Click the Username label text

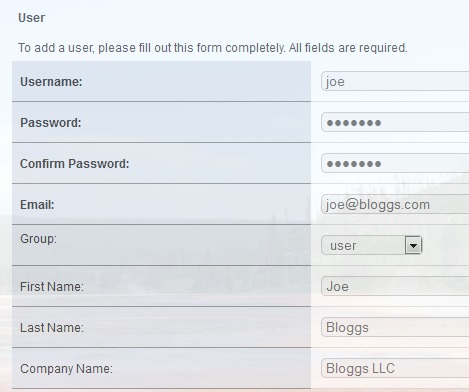[51, 82]
